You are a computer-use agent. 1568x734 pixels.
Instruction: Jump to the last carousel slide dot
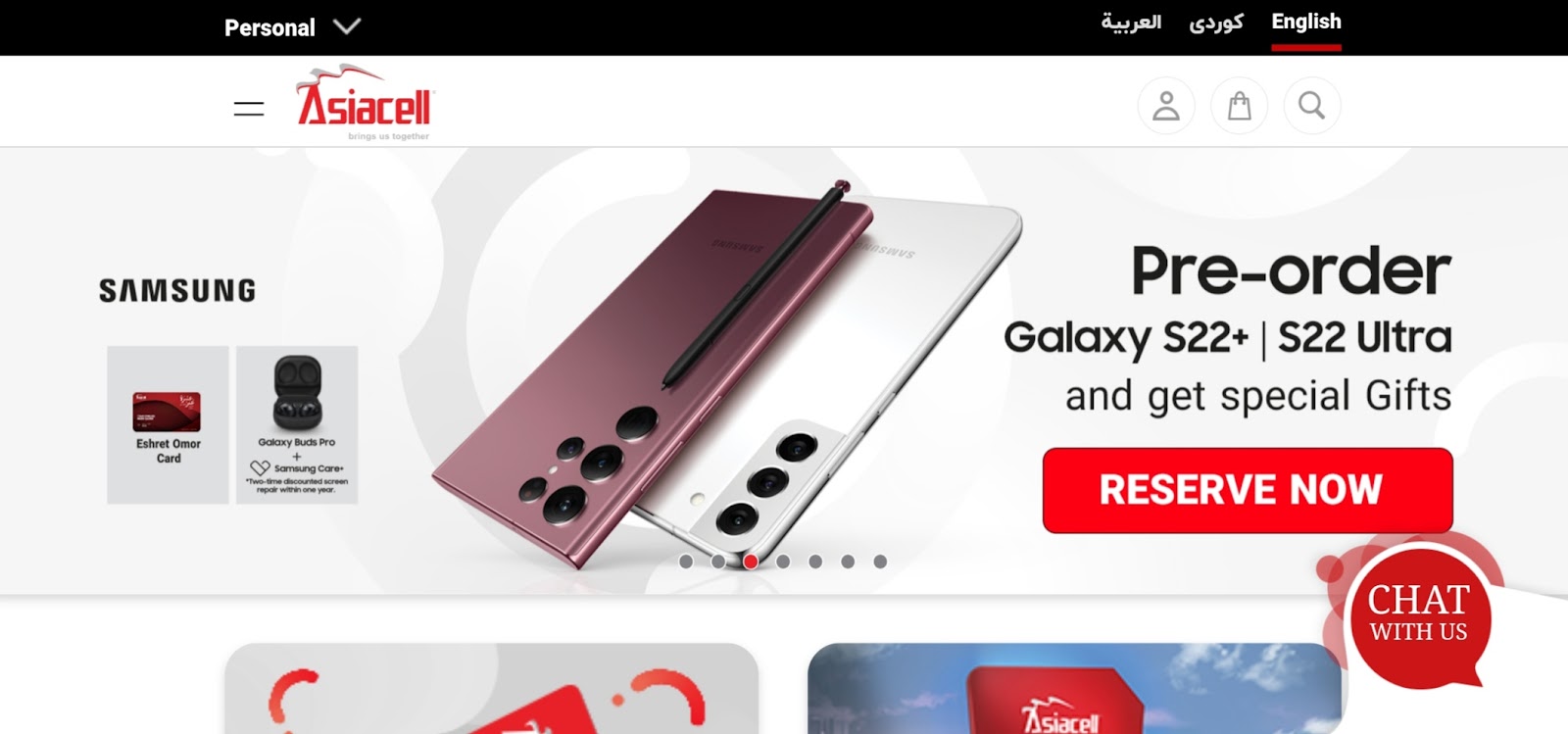pyautogui.click(x=880, y=562)
